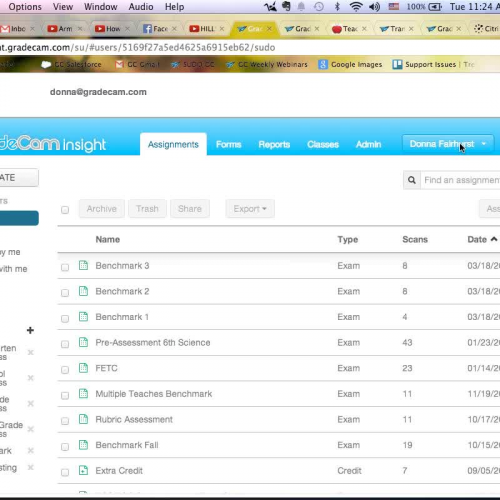The image size is (500, 500).
Task: Check the Benchmark Fall row checkbox
Action: coord(65,447)
